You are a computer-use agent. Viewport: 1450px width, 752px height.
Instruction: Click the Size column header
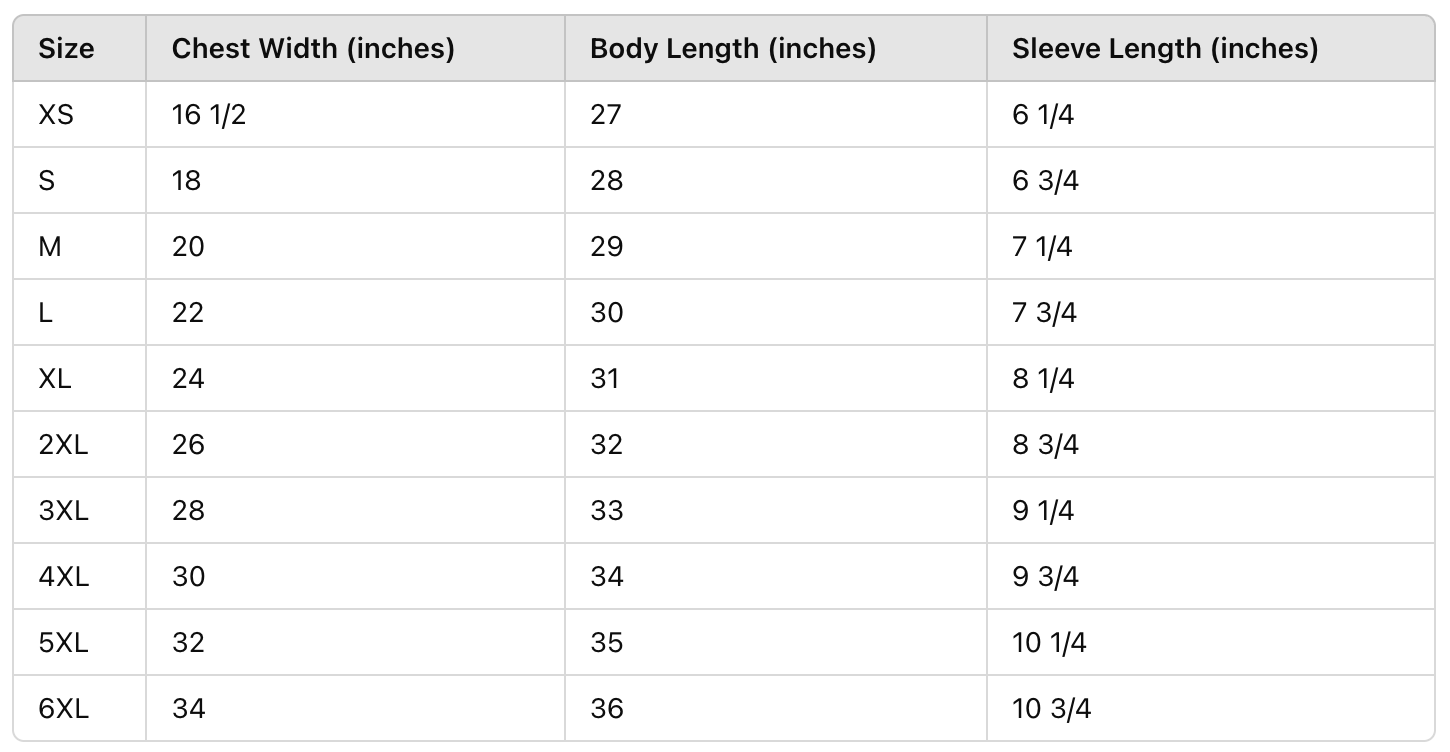point(67,48)
